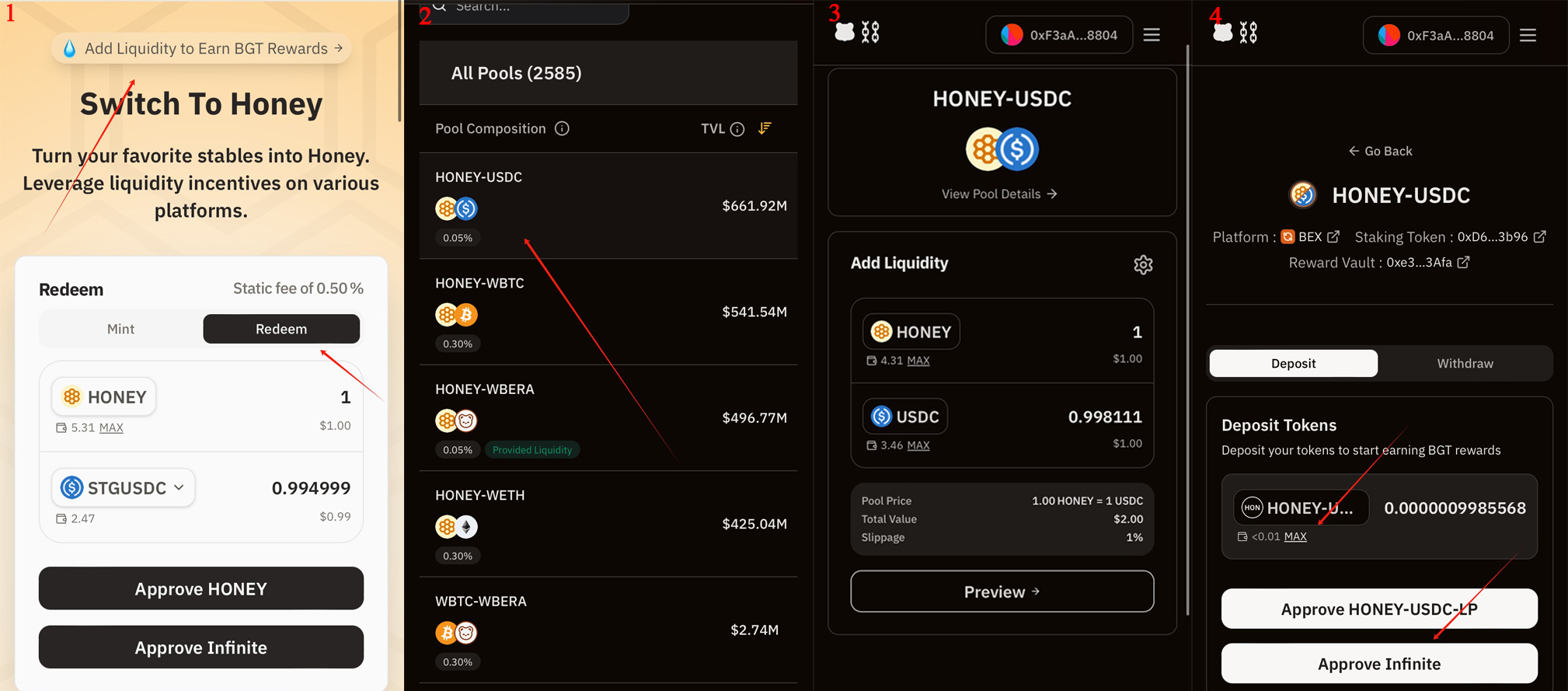Select the Deposit tab
This screenshot has height=691, width=1568.
coord(1294,363)
